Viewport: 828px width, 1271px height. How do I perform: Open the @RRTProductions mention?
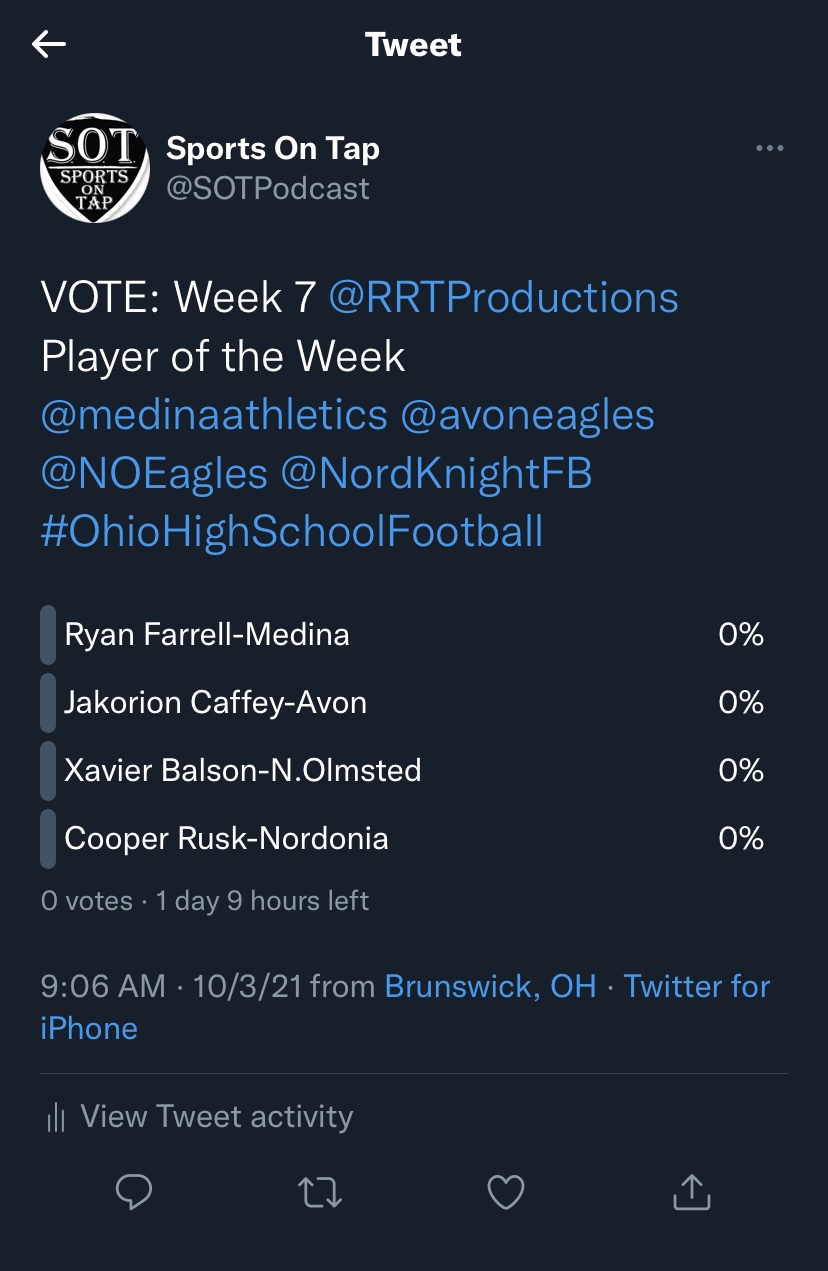503,298
